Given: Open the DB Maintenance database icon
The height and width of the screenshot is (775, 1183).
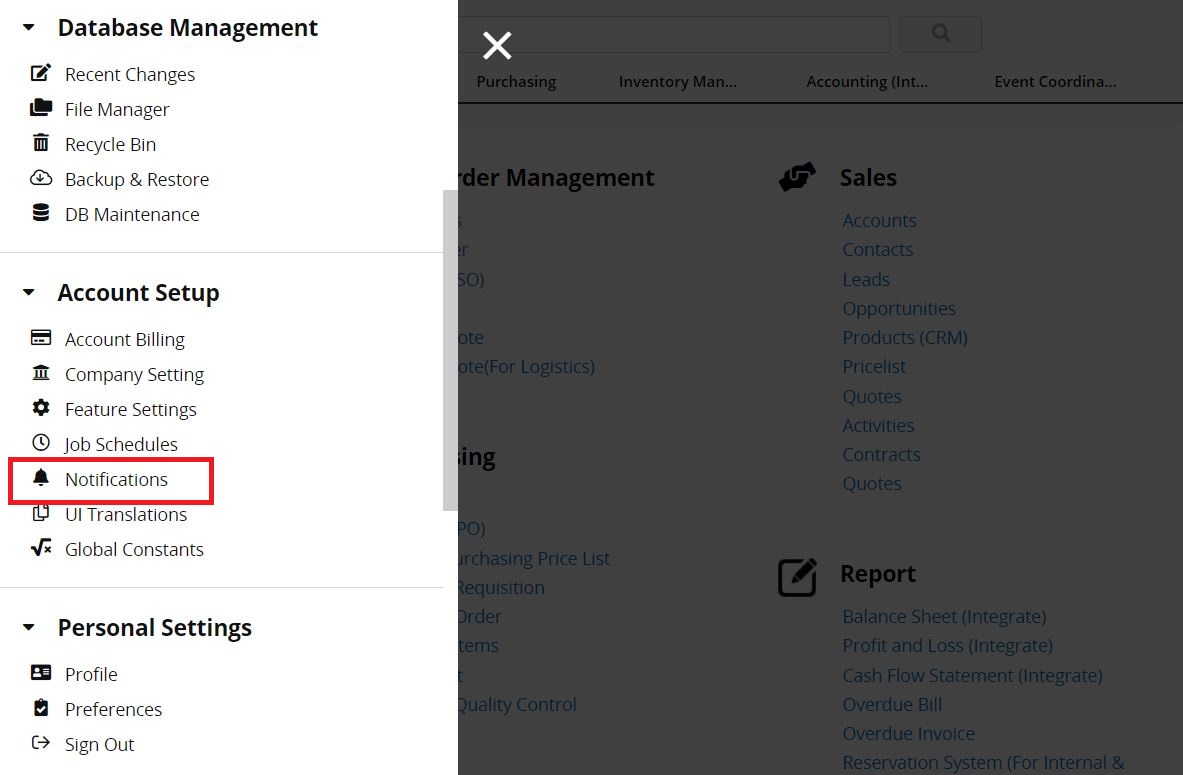Looking at the screenshot, I should (41, 213).
